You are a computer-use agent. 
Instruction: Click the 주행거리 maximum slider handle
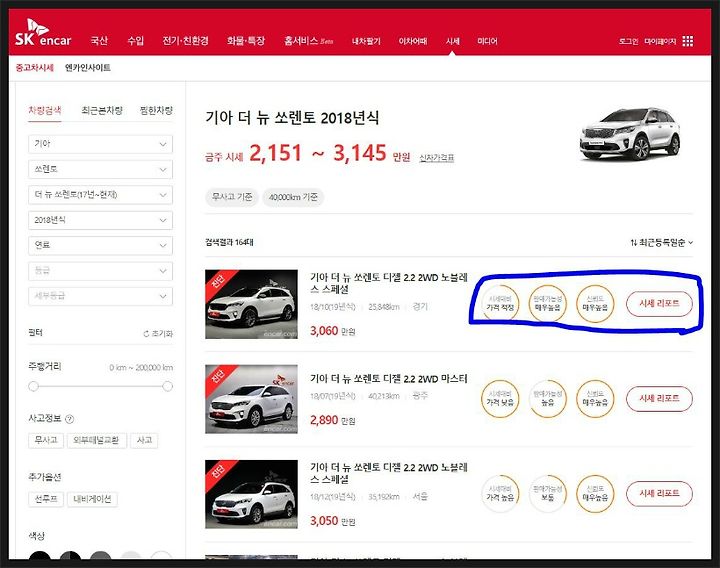point(168,386)
